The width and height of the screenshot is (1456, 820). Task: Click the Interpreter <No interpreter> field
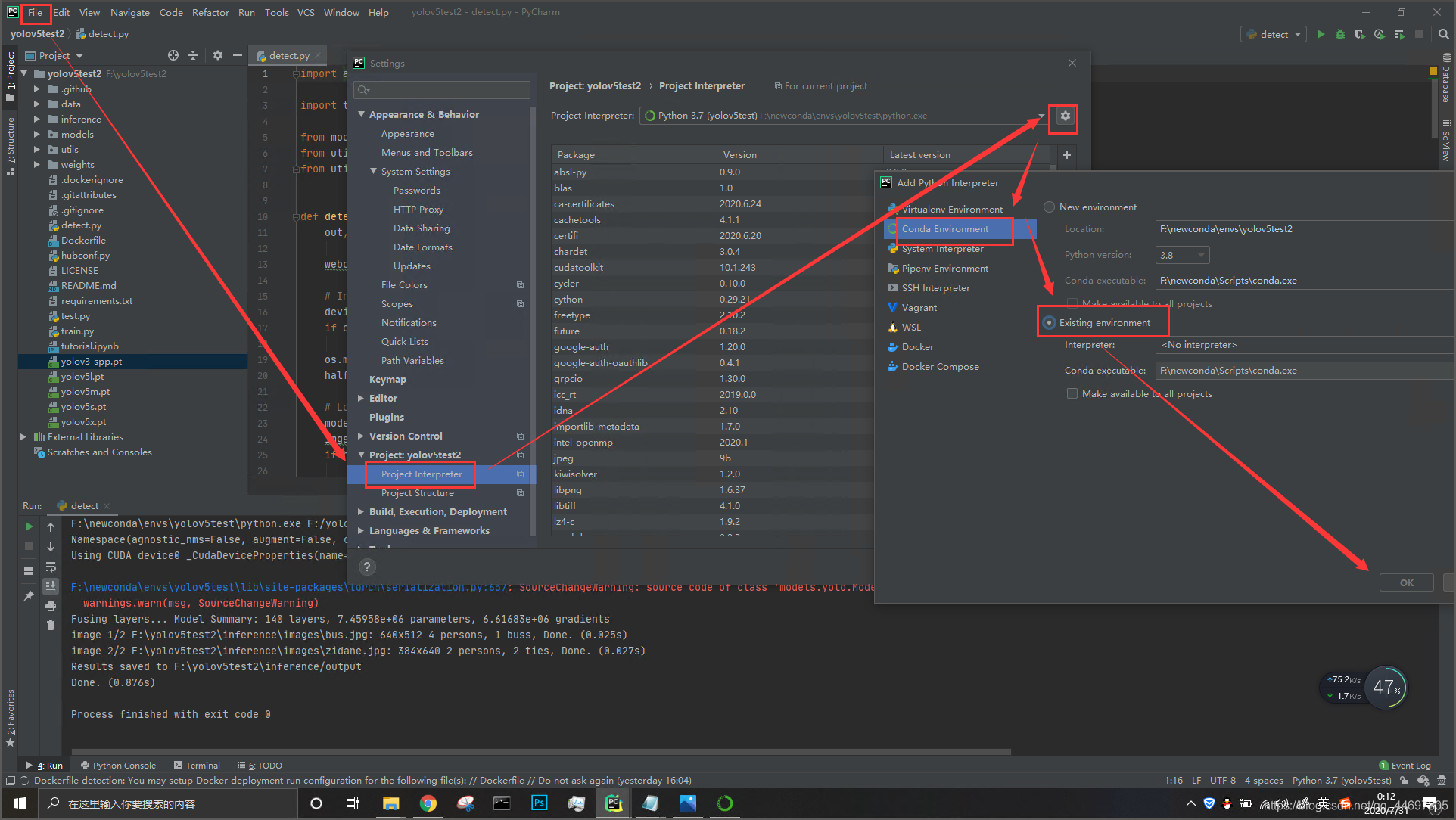point(1305,345)
